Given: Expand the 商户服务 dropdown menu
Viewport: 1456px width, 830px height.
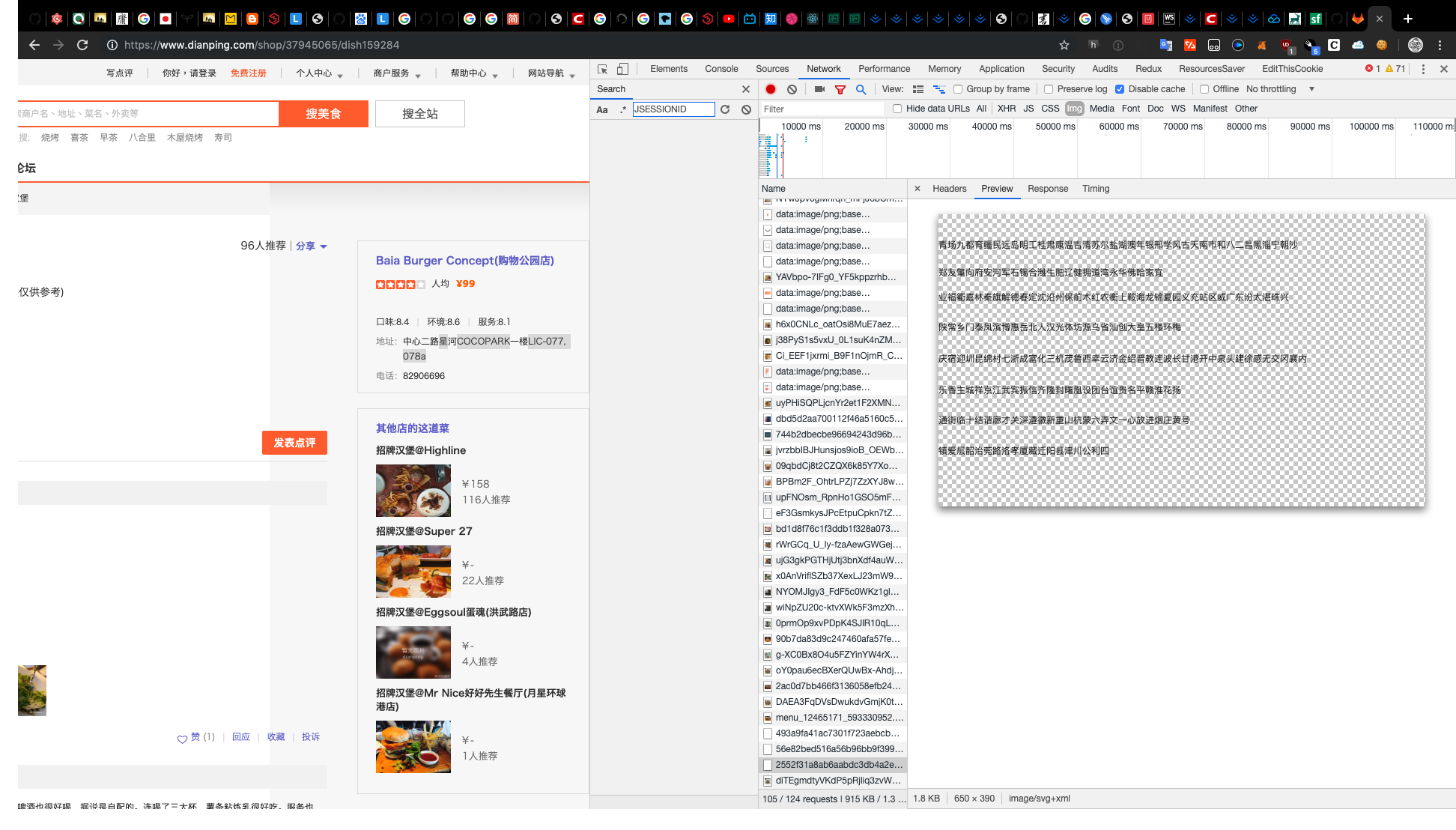Looking at the screenshot, I should (397, 73).
